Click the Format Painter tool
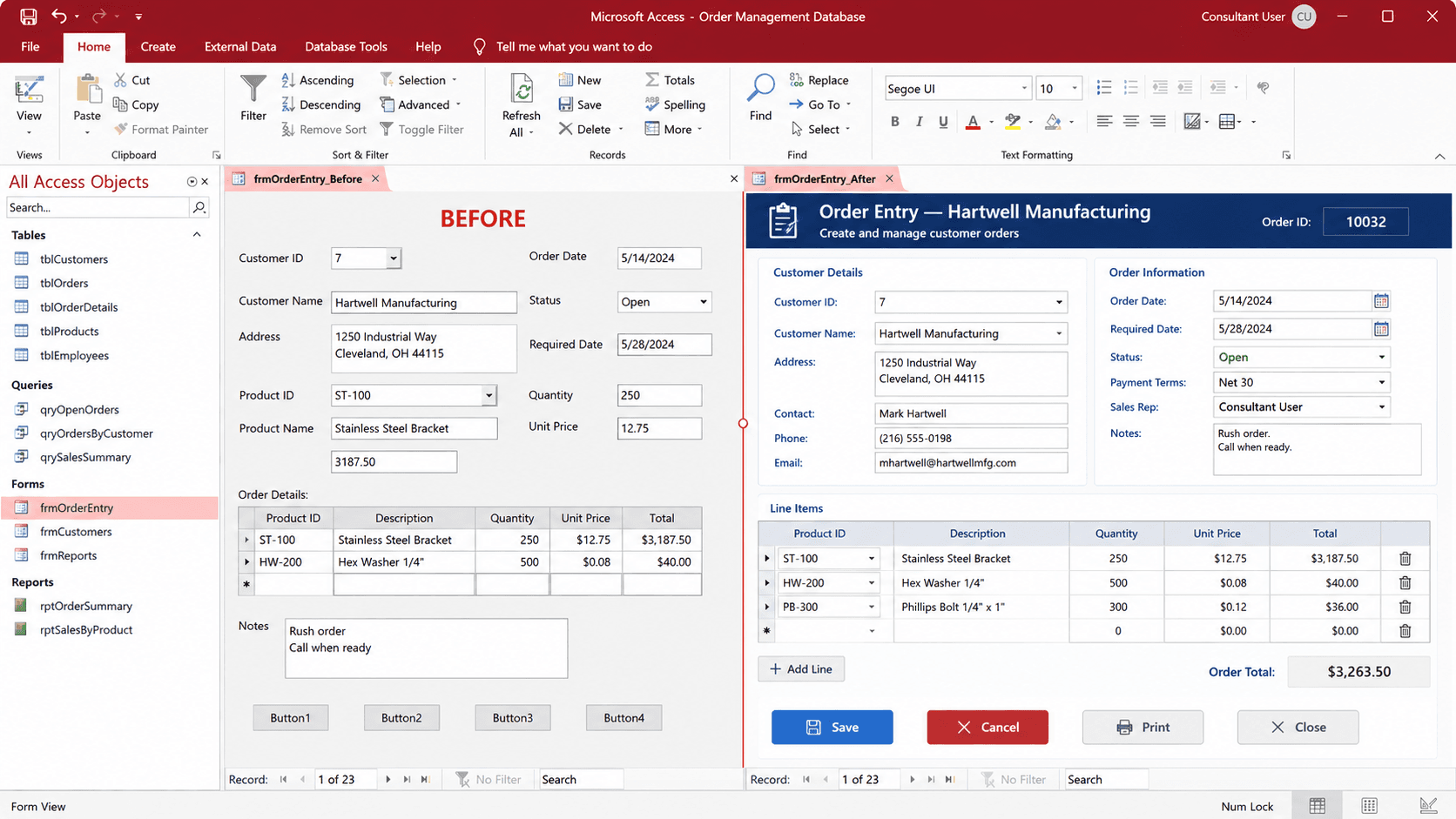This screenshot has width=1456, height=819. (x=161, y=129)
